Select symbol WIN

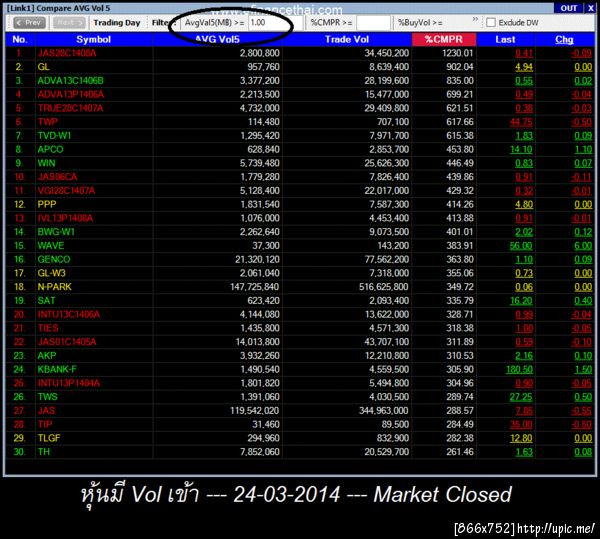click(46, 163)
